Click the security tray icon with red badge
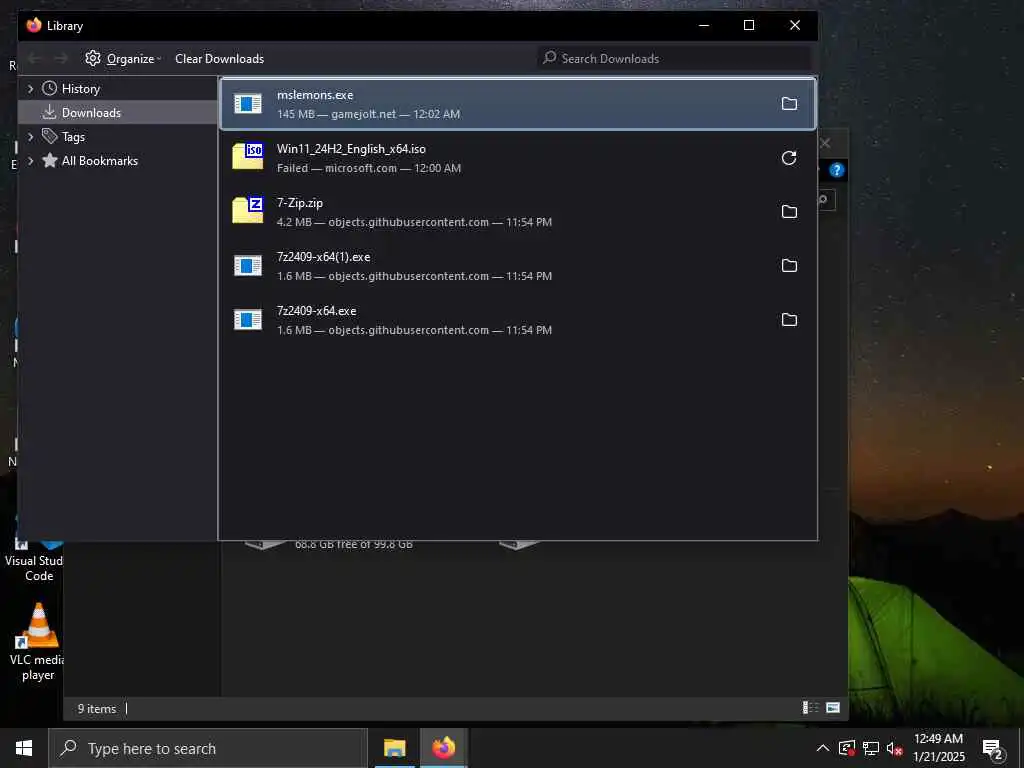 (x=847, y=748)
